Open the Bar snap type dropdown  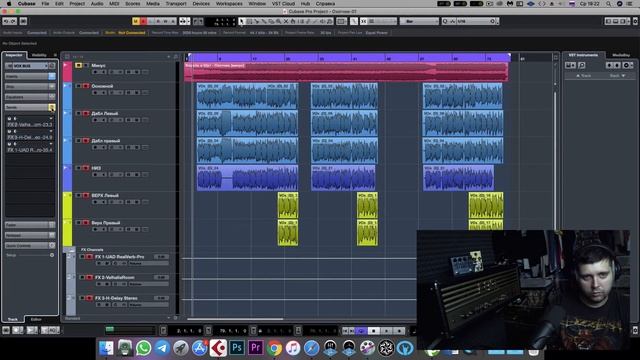point(419,21)
